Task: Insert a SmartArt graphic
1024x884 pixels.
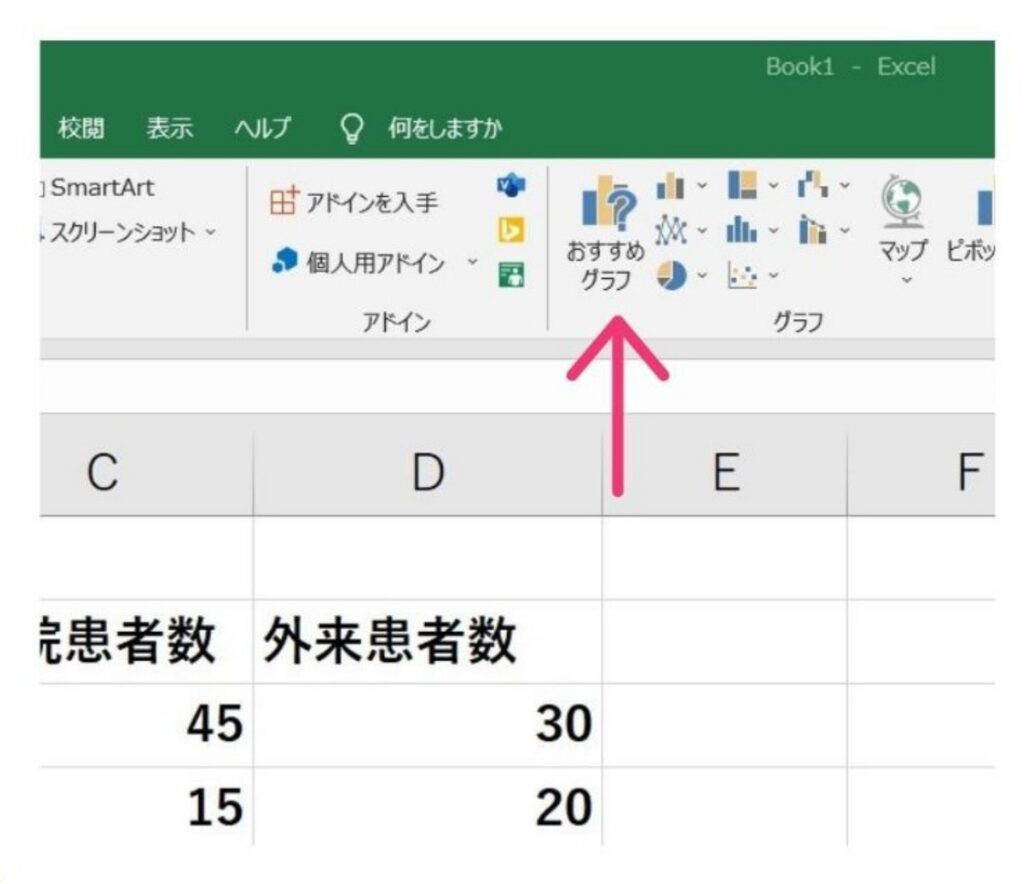Action: point(98,188)
